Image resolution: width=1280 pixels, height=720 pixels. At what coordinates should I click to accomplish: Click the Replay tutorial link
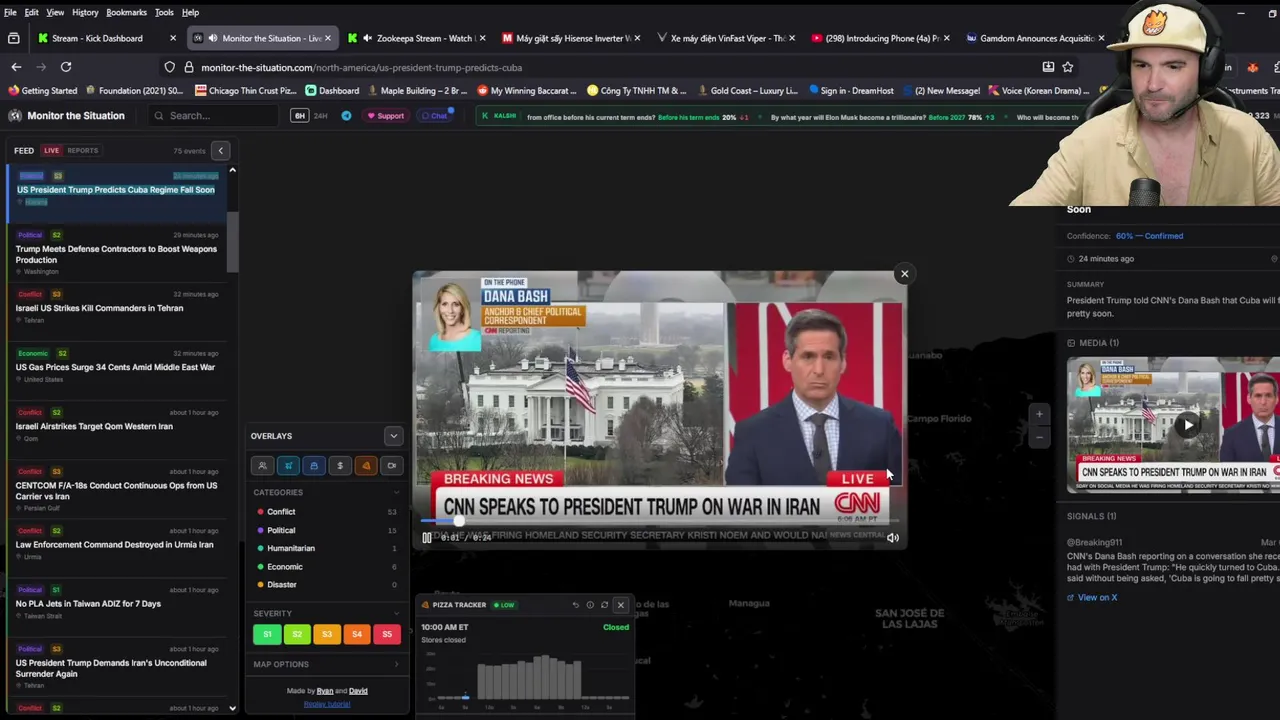click(x=326, y=704)
